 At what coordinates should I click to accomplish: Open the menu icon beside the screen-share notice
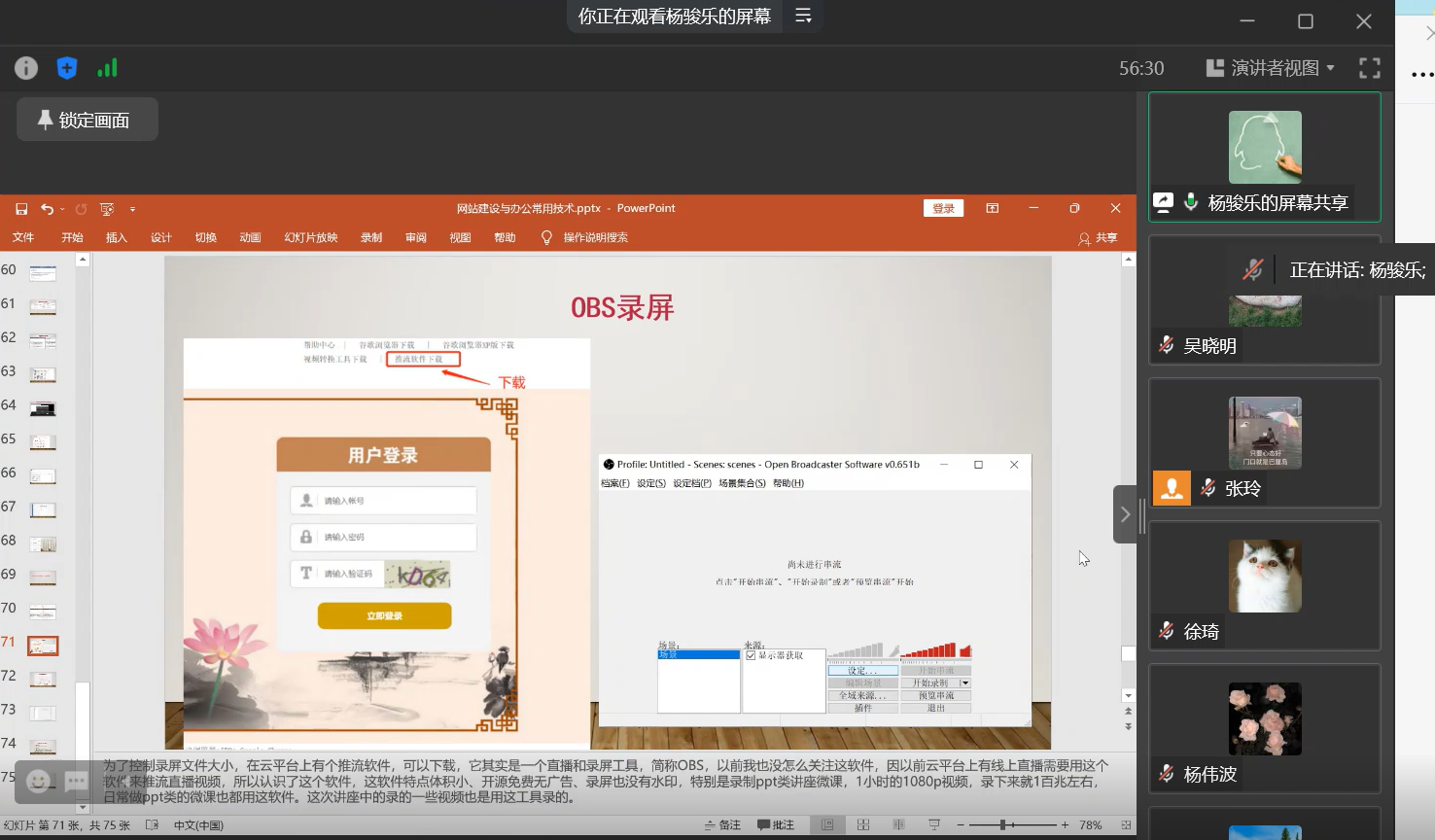click(803, 16)
